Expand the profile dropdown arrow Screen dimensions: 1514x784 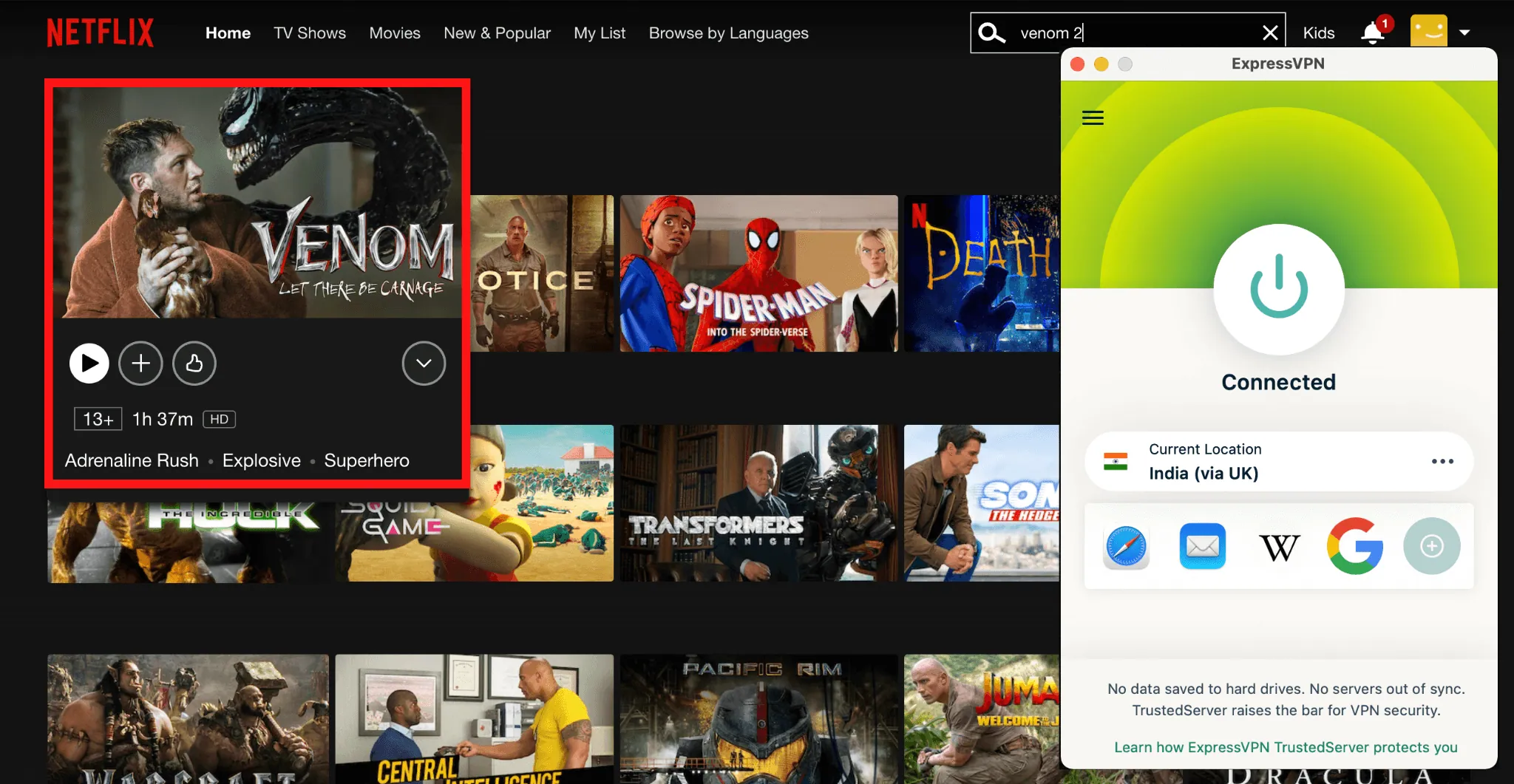(x=1464, y=33)
